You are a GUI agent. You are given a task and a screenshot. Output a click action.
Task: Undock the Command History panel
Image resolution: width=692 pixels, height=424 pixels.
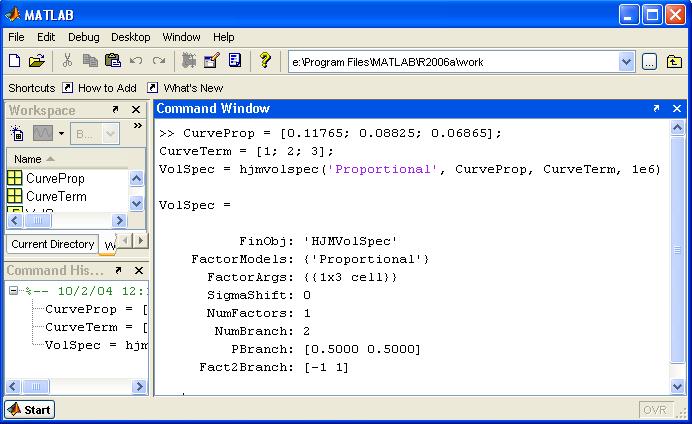[x=118, y=270]
